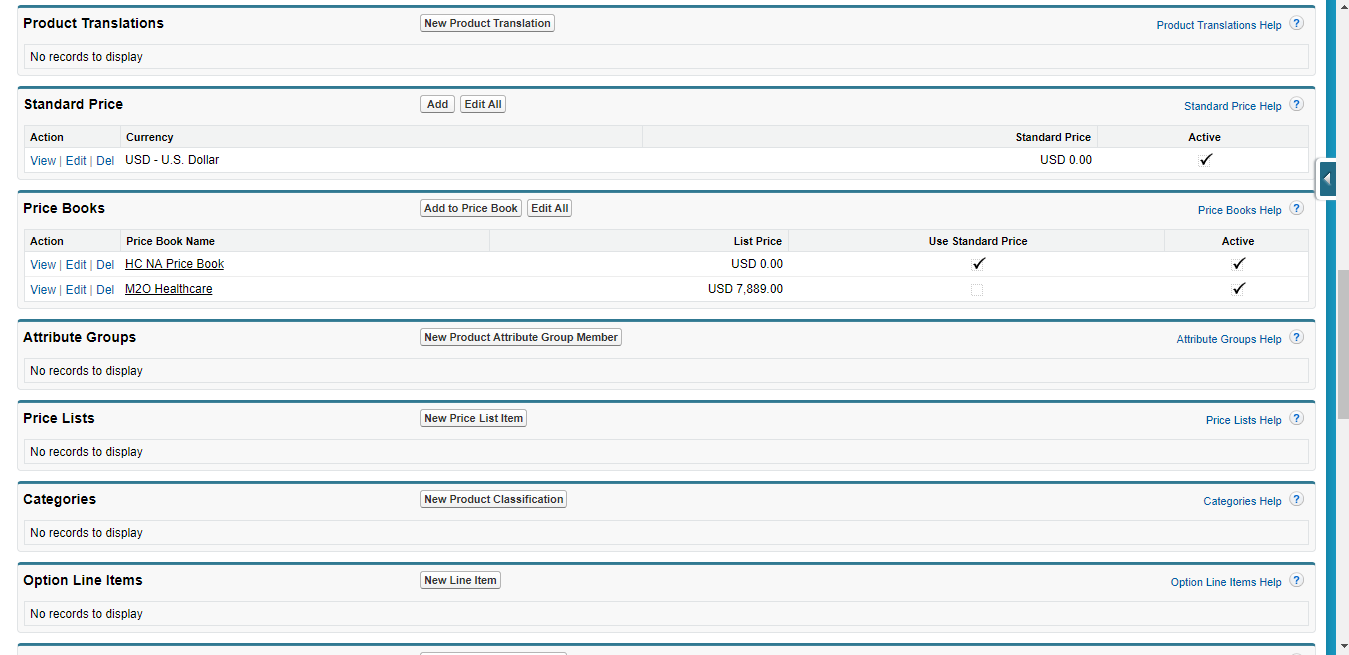
Task: View the HC NA Price Book entry
Action: (x=43, y=265)
